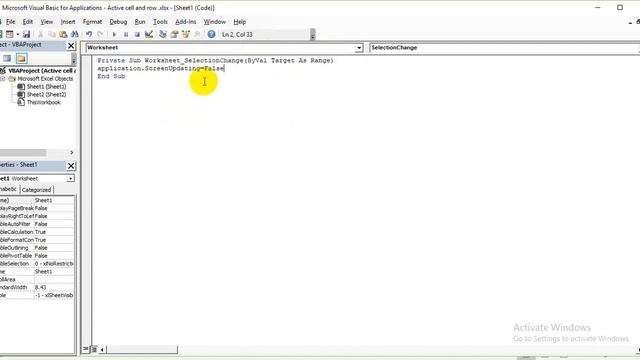
Task: Click the Private Sub Worksheet_SelectionChange line
Action: tap(215, 60)
